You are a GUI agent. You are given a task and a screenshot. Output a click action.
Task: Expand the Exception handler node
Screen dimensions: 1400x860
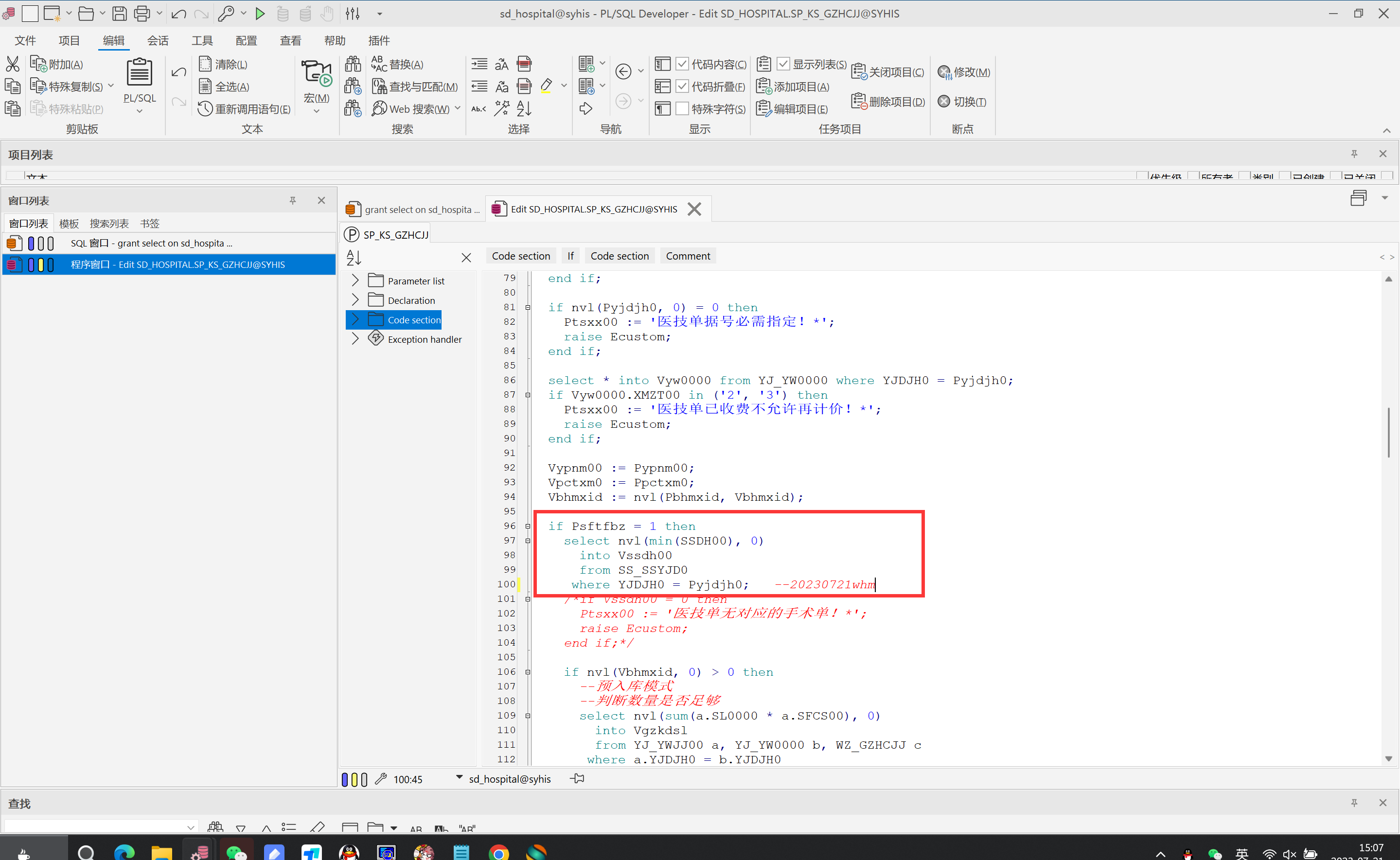355,339
